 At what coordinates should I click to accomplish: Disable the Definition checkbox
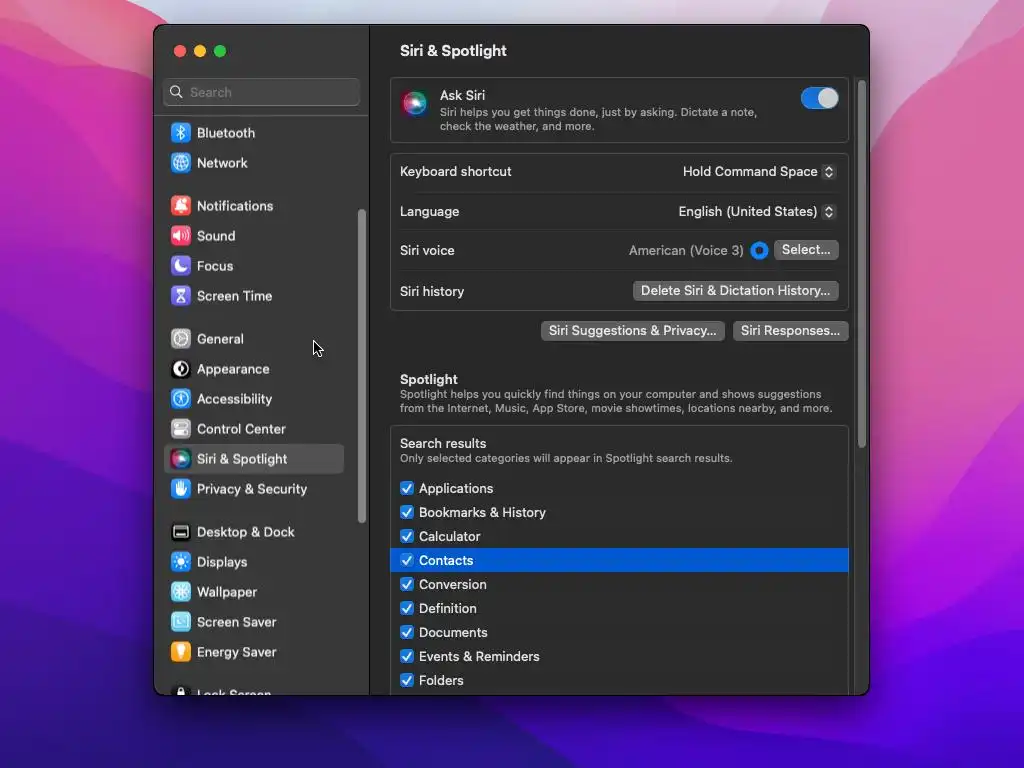[407, 609]
